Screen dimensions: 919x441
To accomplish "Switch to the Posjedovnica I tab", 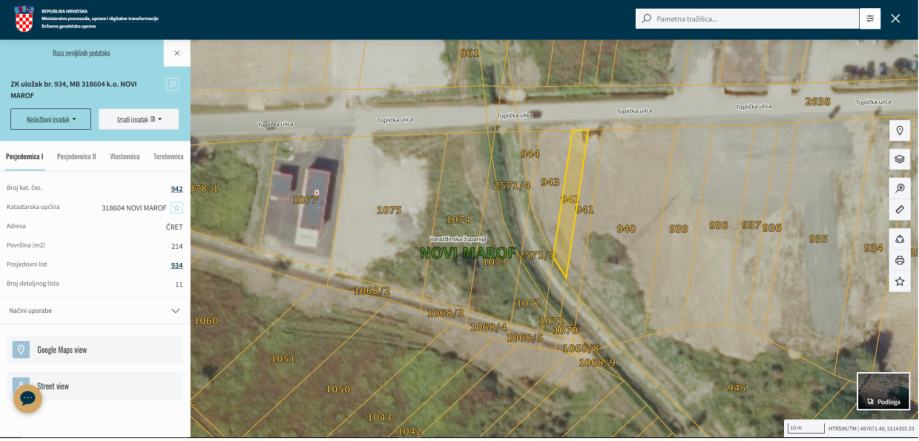I will point(24,157).
